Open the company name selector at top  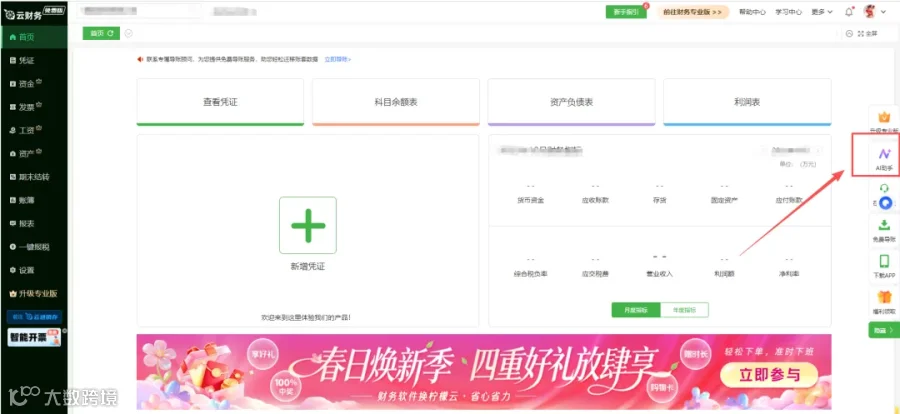coord(138,11)
